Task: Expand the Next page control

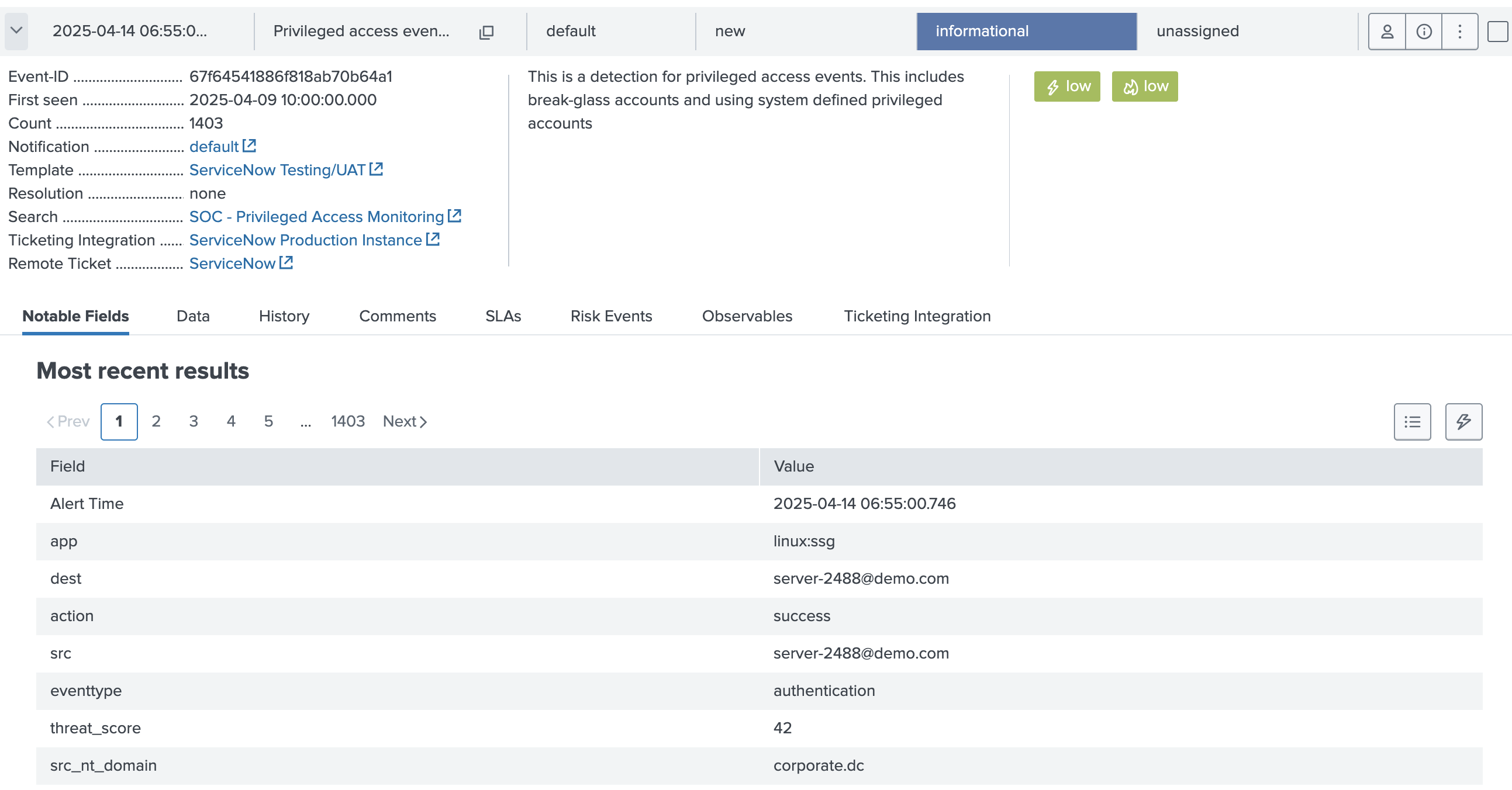Action: click(x=404, y=421)
